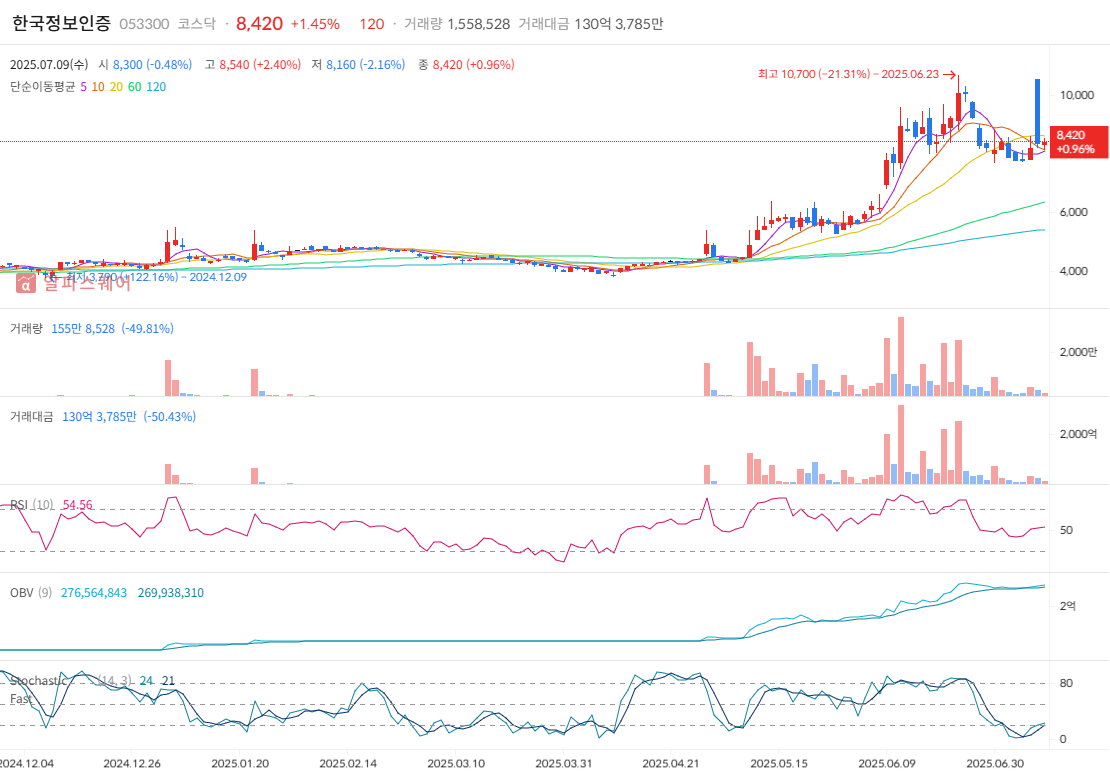Click the 2025.06.09 date axis label

(x=887, y=764)
